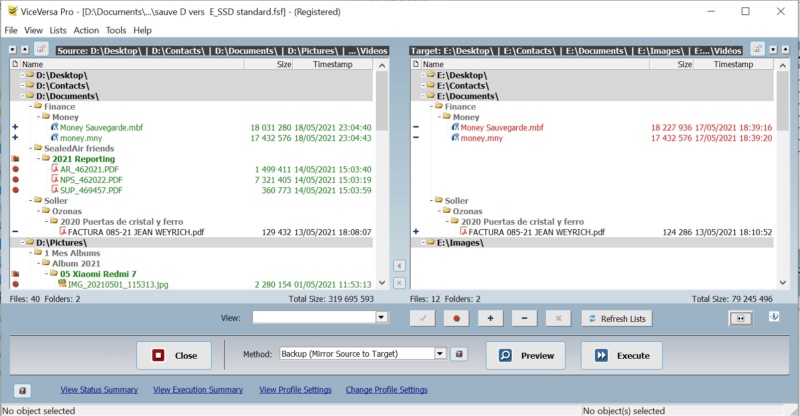The image size is (800, 416).
Task: Collapse the E:\Documents\ target folder
Action: (423, 96)
